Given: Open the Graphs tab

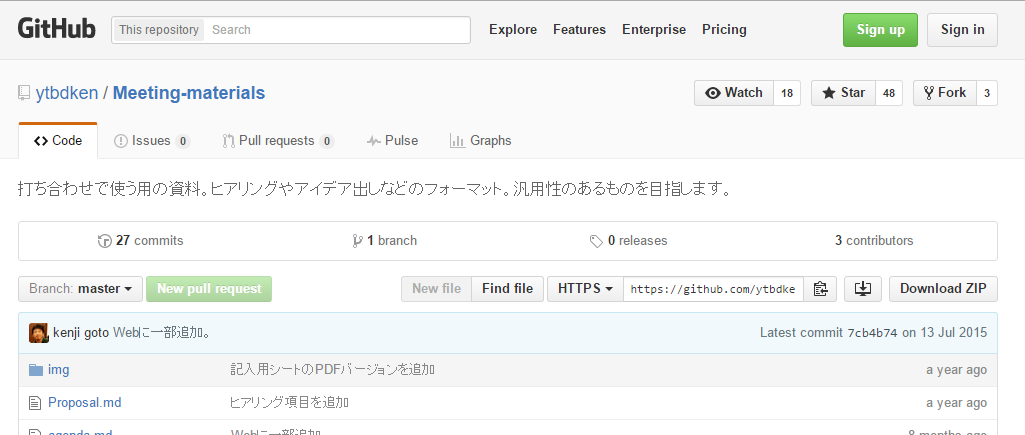Looking at the screenshot, I should tap(480, 141).
